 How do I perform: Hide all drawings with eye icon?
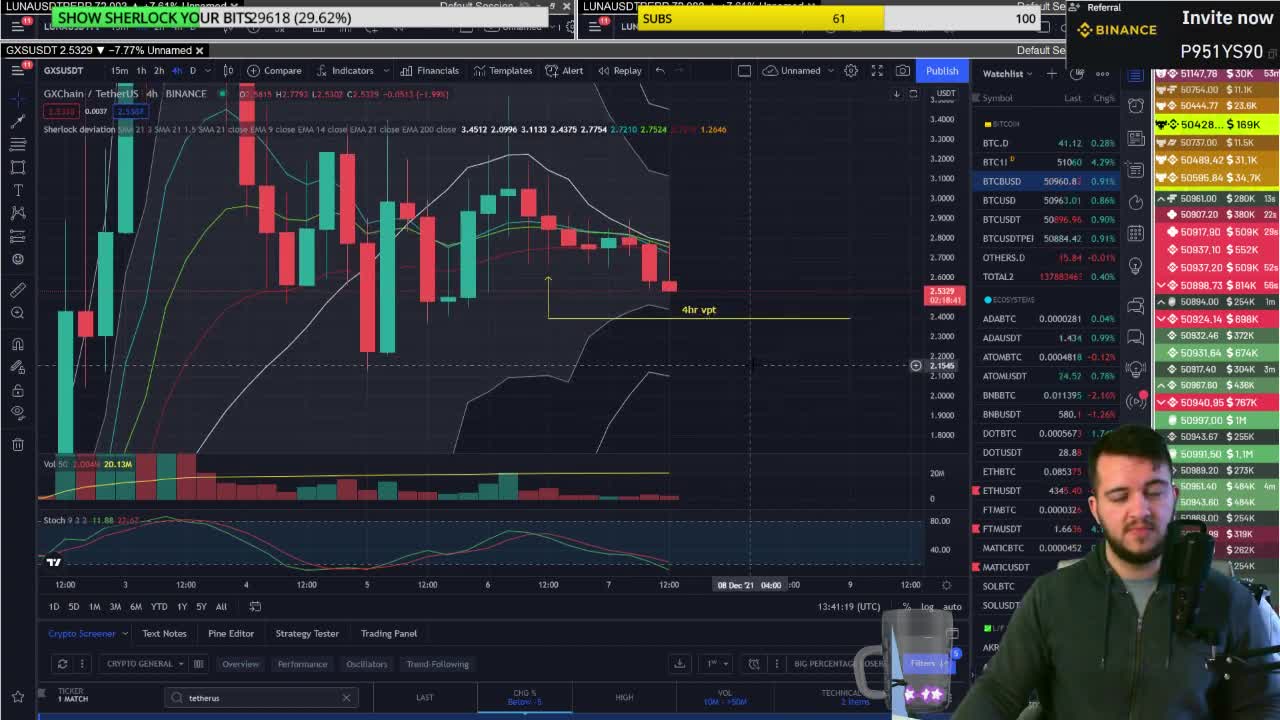click(18, 413)
